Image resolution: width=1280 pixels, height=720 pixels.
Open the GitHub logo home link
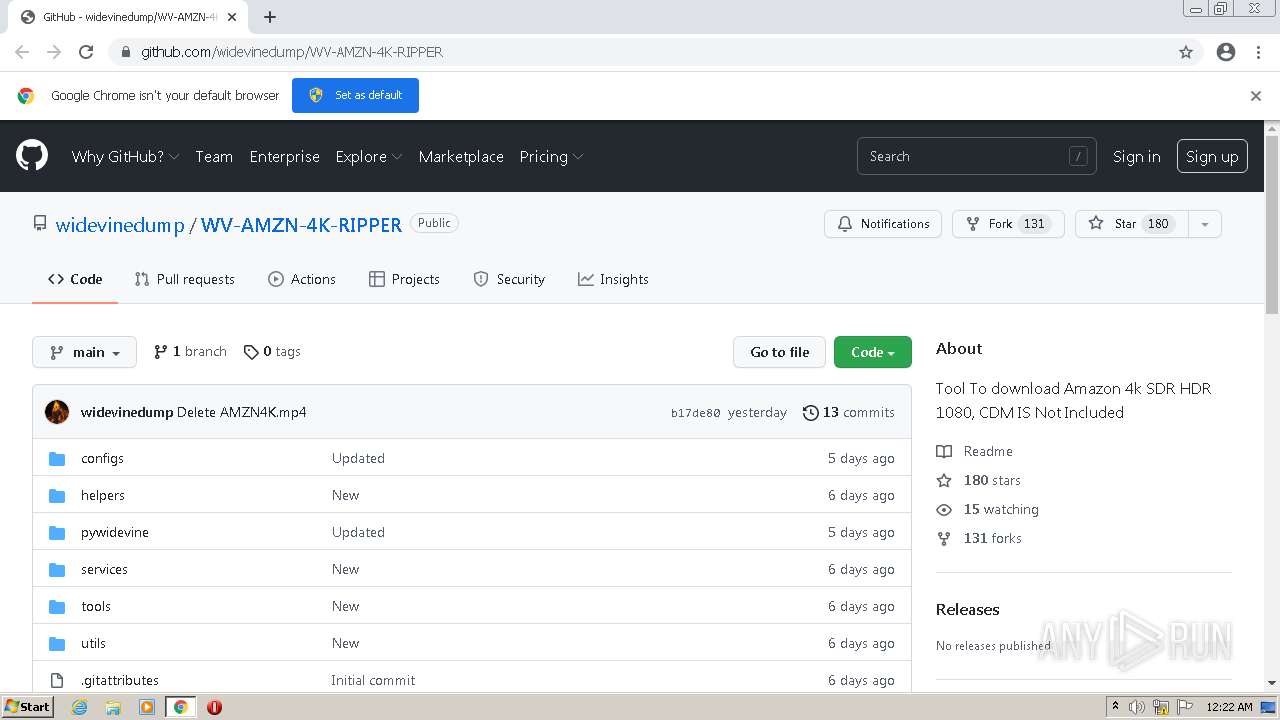pos(32,156)
